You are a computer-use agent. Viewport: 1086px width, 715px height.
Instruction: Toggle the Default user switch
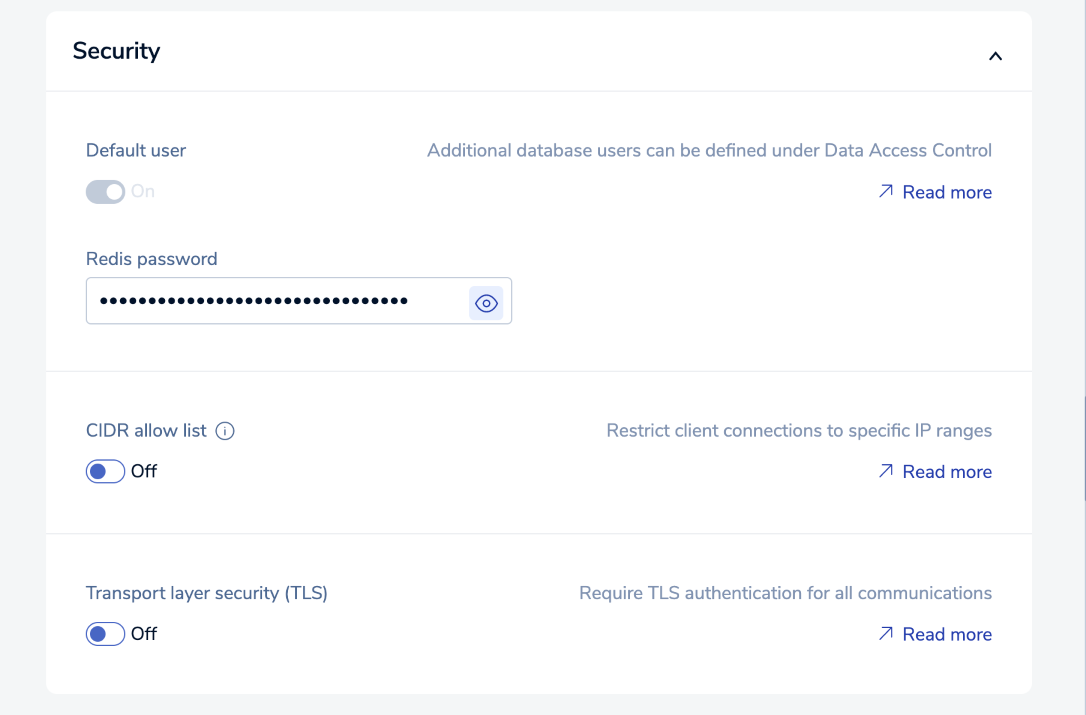[105, 191]
